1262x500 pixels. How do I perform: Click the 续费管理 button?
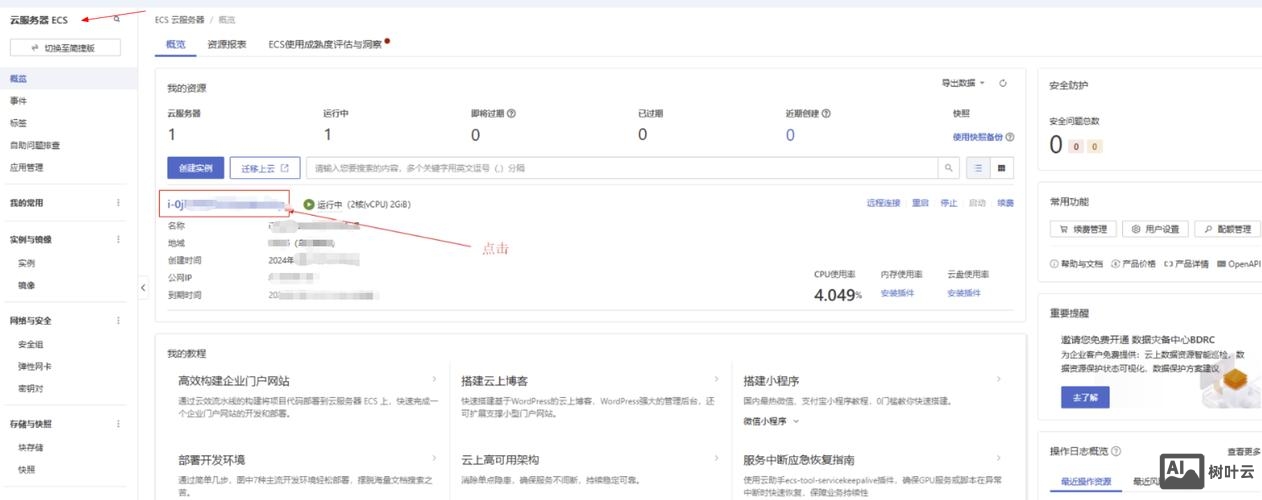point(1083,229)
